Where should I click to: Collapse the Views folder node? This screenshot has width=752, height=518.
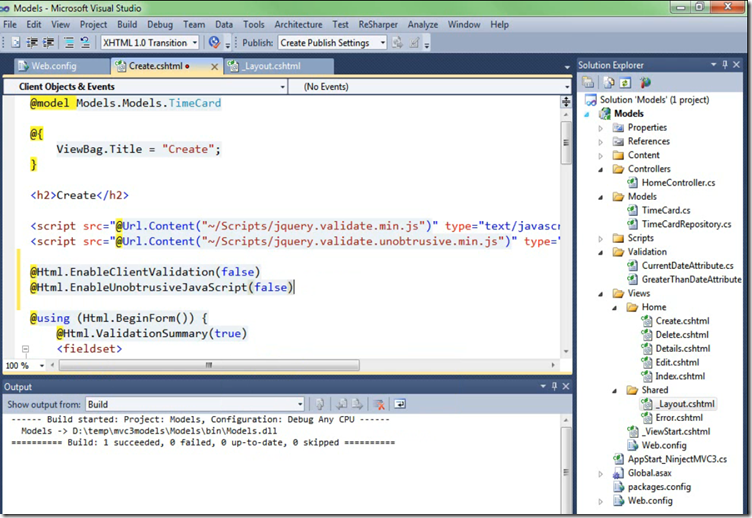point(600,294)
